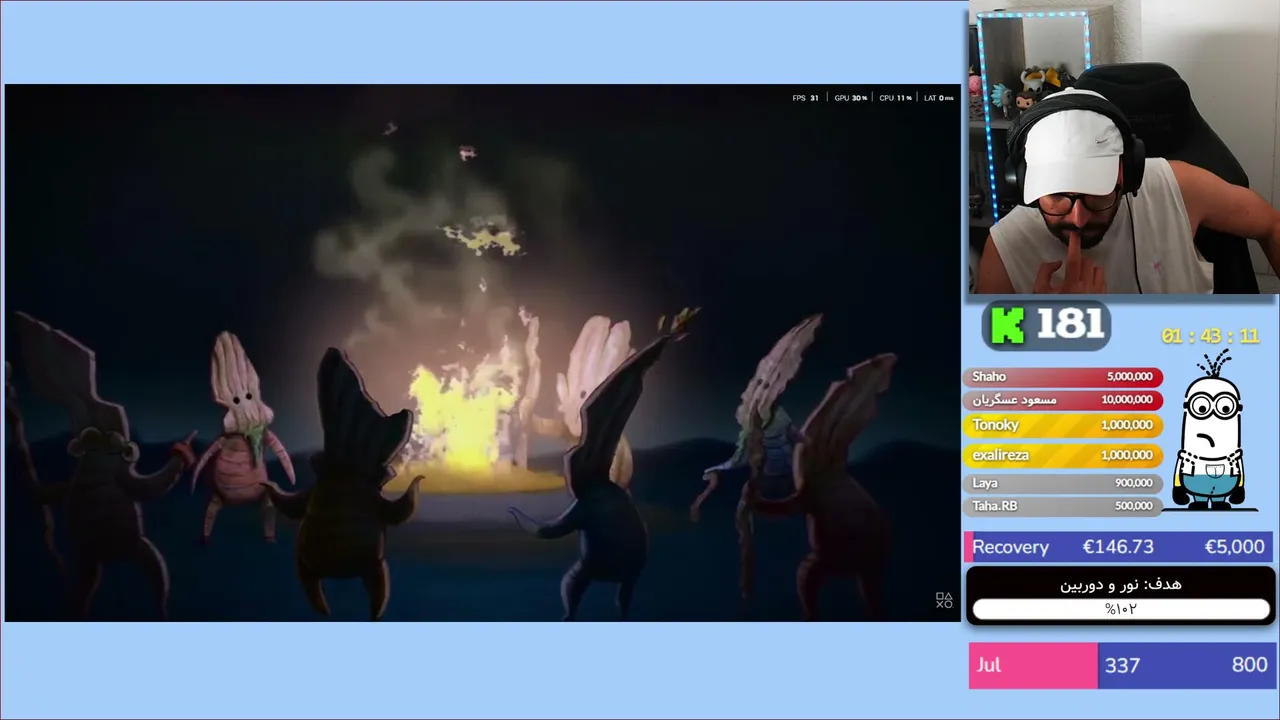The height and width of the screenshot is (720, 1280).
Task: Click the 337 value in the Jul bar
Action: pyautogui.click(x=1122, y=665)
